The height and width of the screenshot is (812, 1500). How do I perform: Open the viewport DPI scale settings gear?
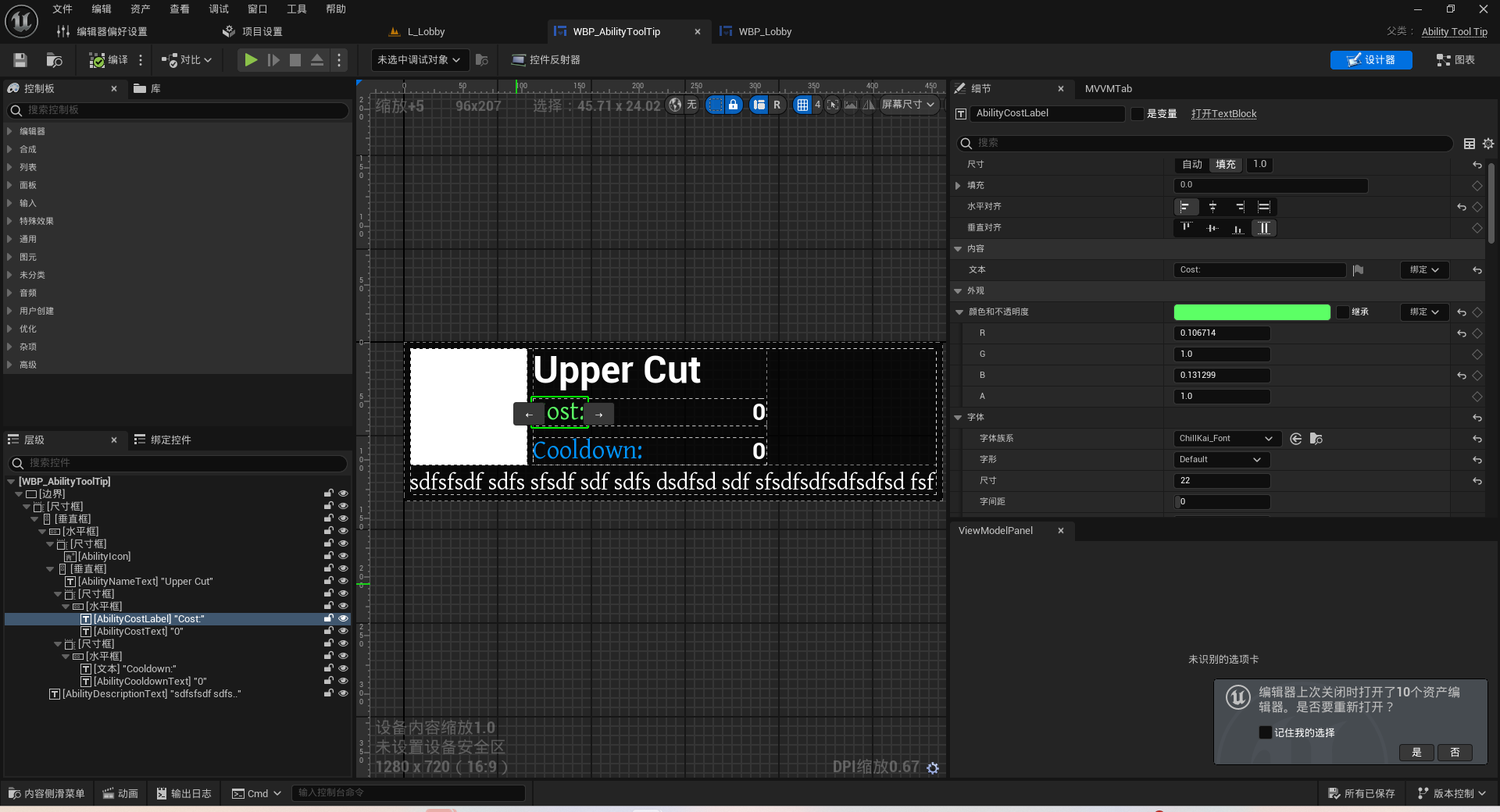[x=933, y=768]
